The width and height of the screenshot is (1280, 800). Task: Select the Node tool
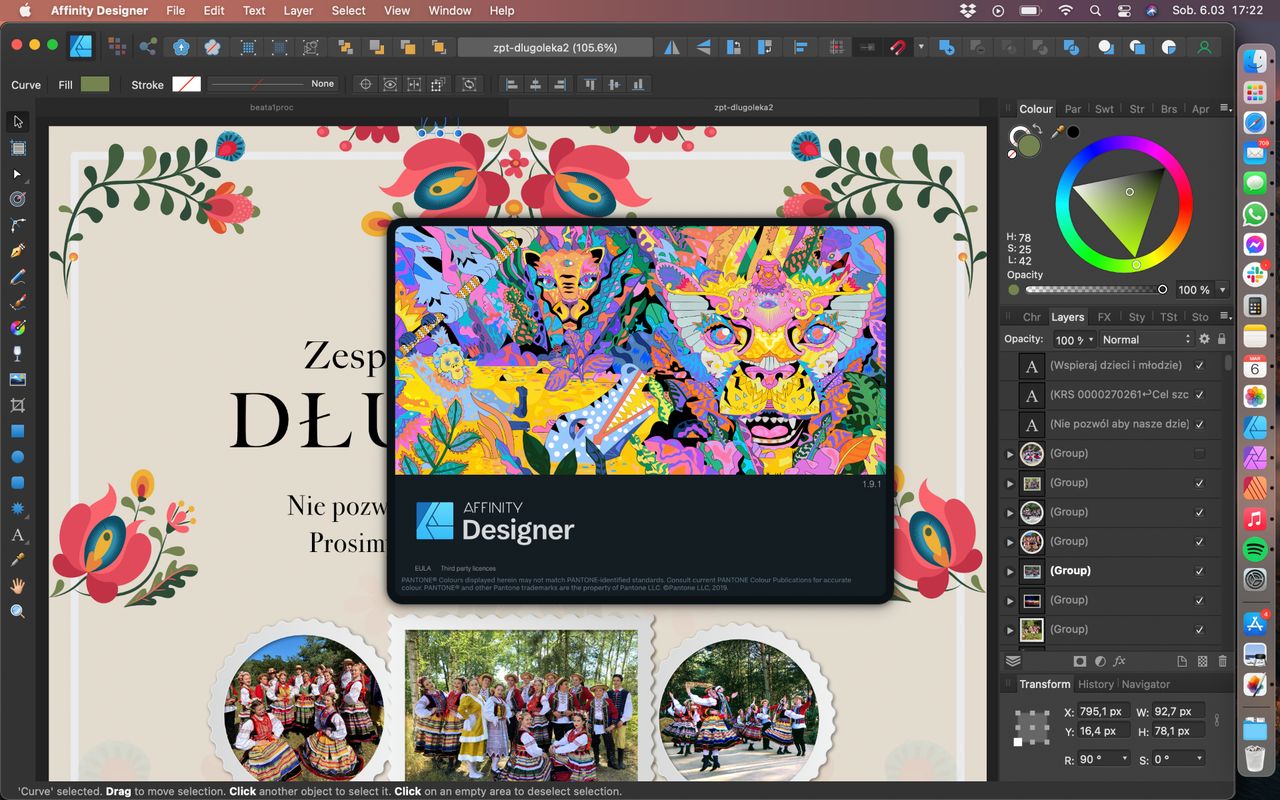18,174
